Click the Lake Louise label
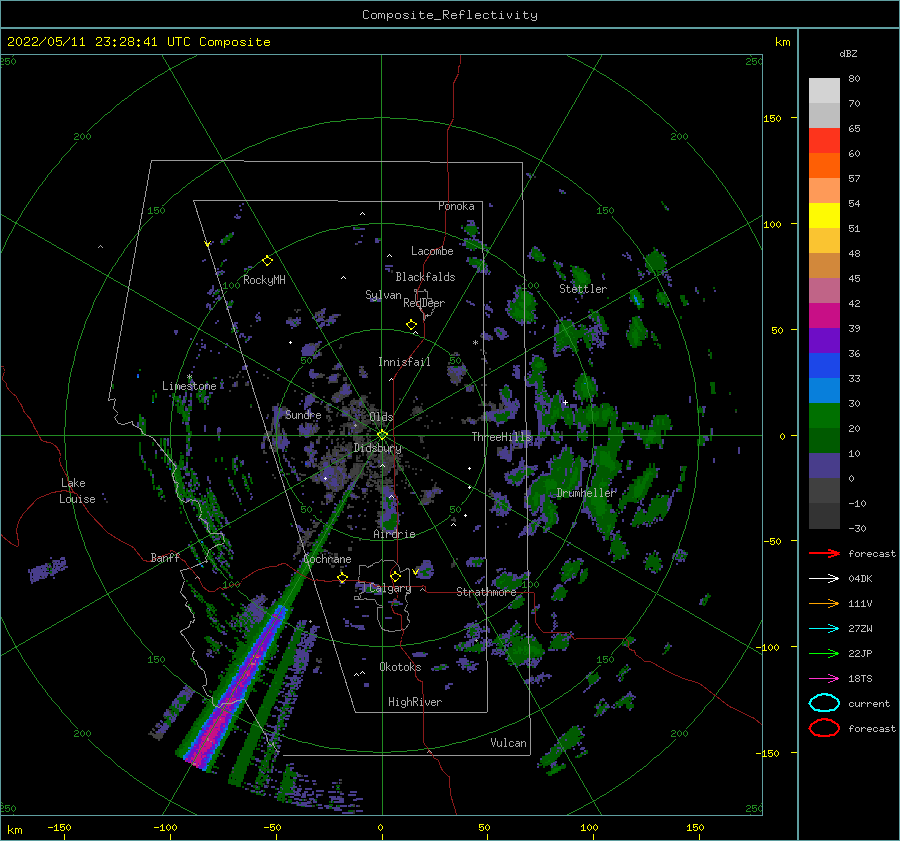Image resolution: width=900 pixels, height=841 pixels. pyautogui.click(x=77, y=491)
